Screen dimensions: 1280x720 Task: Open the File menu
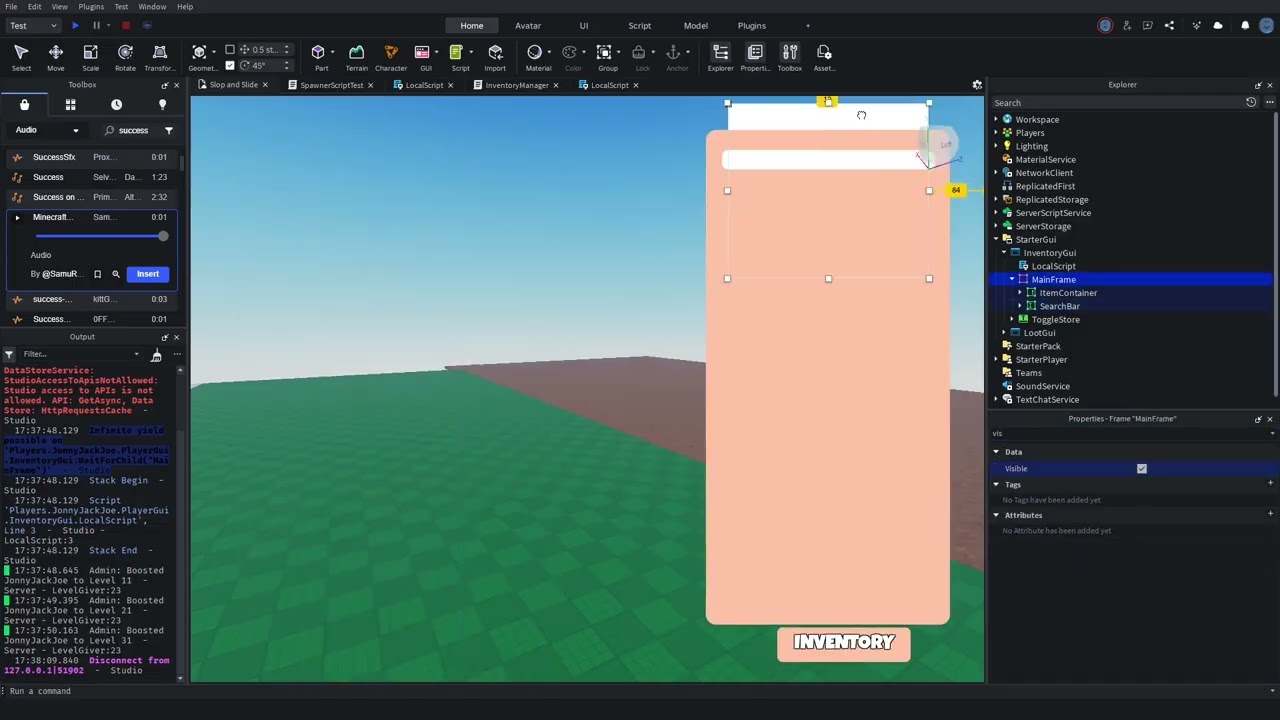10,7
